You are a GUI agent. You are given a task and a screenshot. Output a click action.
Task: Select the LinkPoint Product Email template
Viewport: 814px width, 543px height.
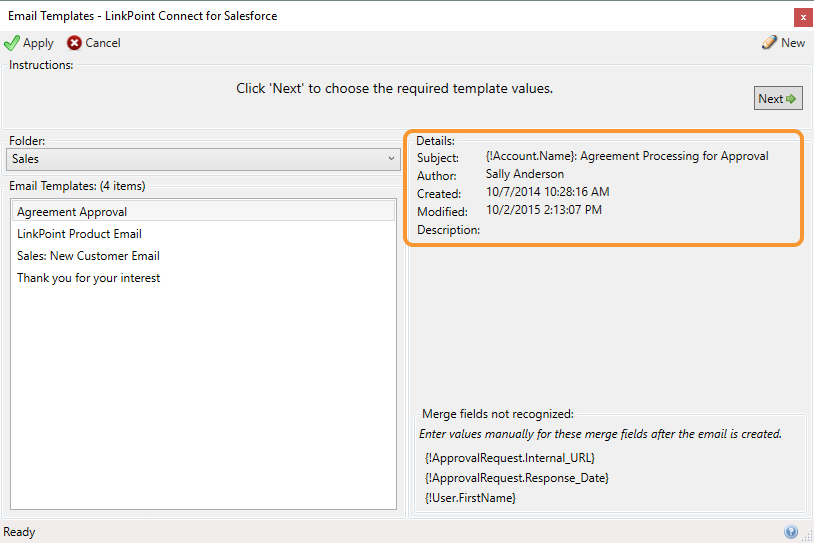pos(204,234)
